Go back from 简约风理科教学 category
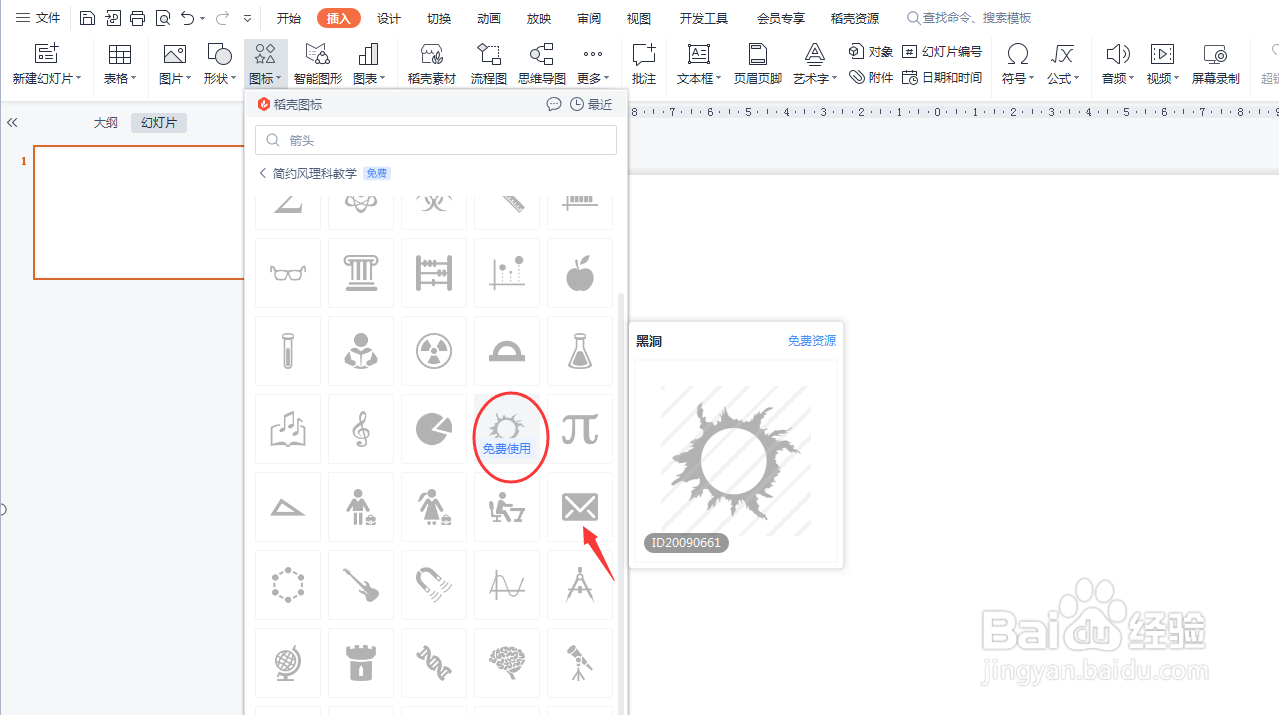 click(x=263, y=173)
